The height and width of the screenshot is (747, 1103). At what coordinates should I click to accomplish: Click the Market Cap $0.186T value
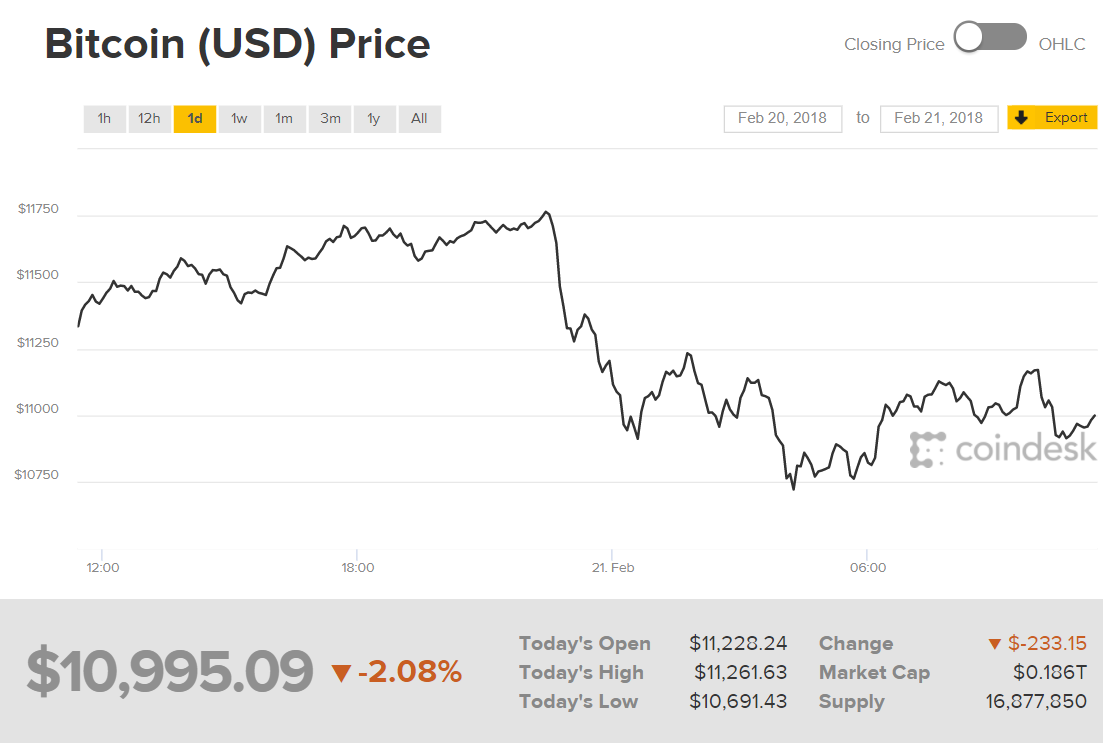point(1050,672)
